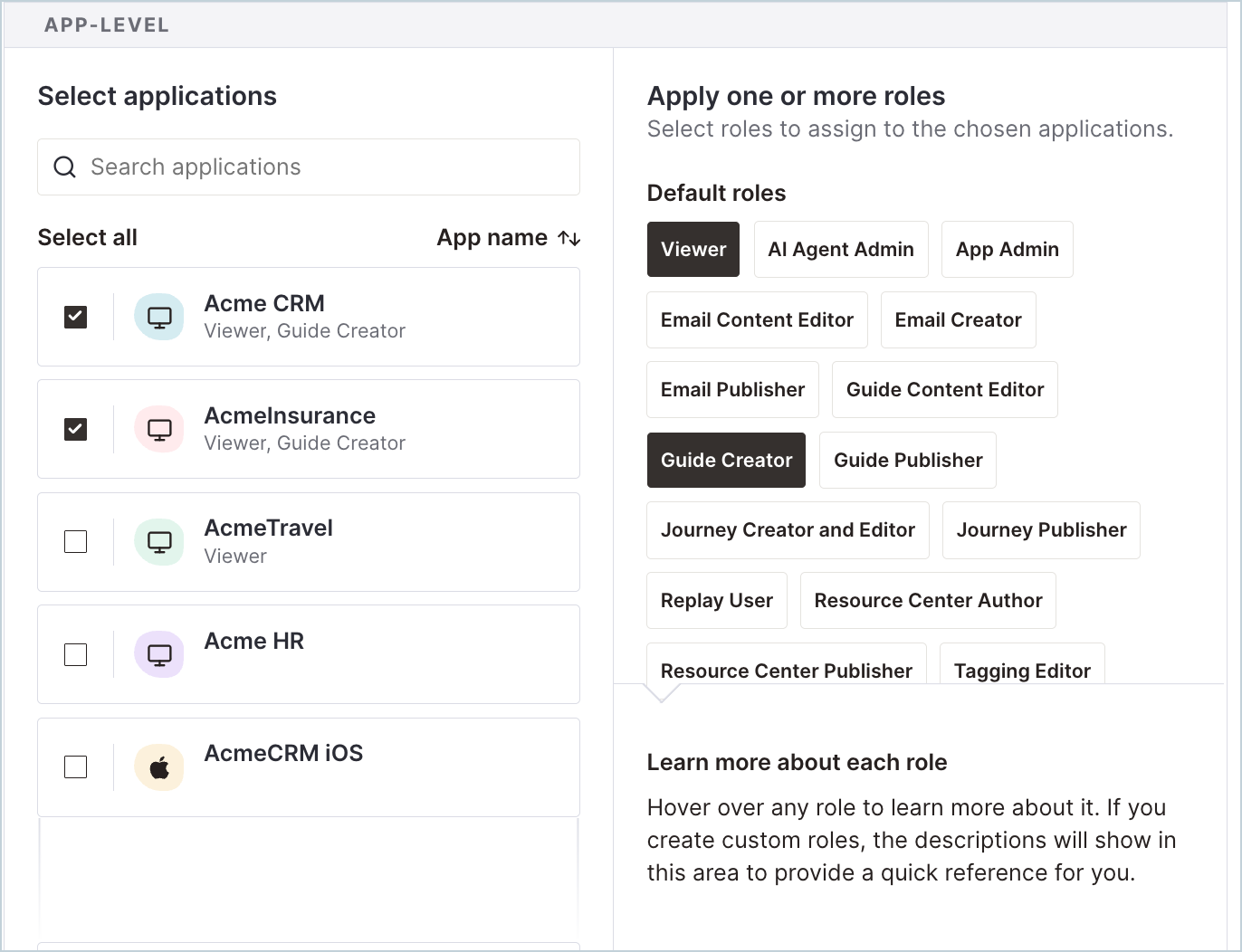This screenshot has height=952, width=1242.
Task: Click the AcmeCRM iOS apple icon
Action: pyautogui.click(x=159, y=767)
